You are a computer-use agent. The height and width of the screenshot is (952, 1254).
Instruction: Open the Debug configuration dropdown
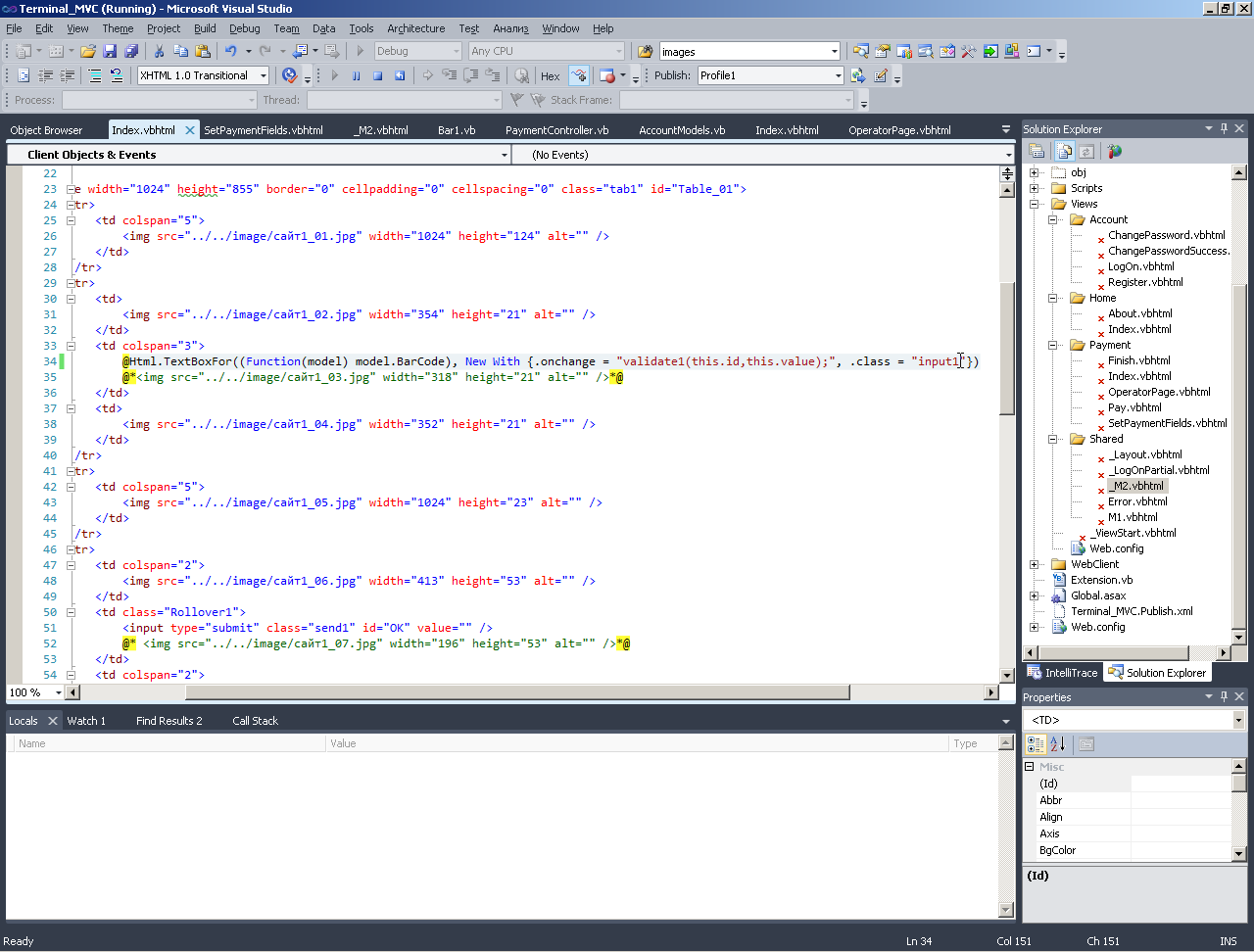[x=417, y=51]
